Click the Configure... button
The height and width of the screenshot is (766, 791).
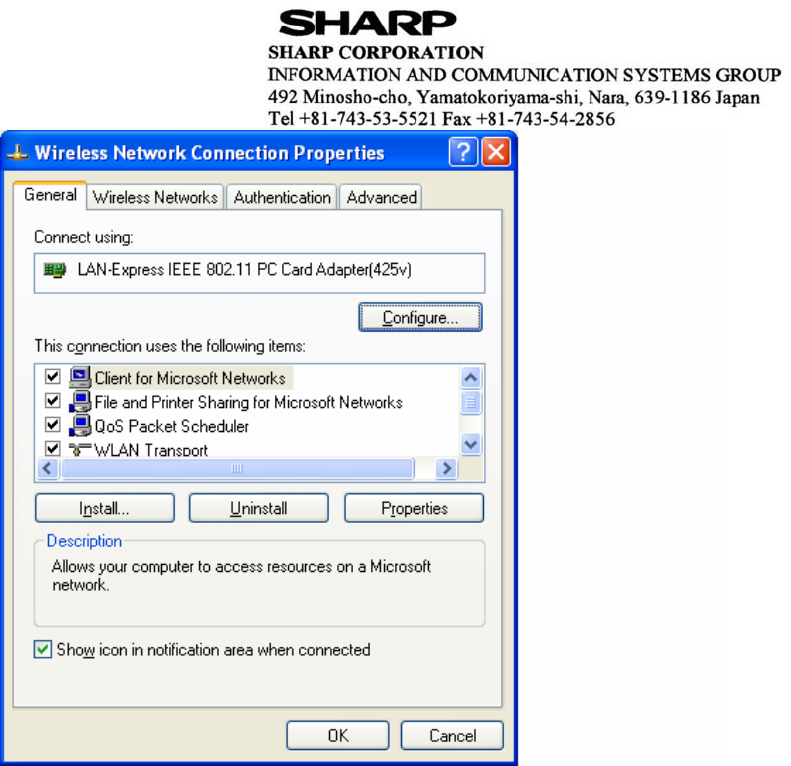click(420, 317)
